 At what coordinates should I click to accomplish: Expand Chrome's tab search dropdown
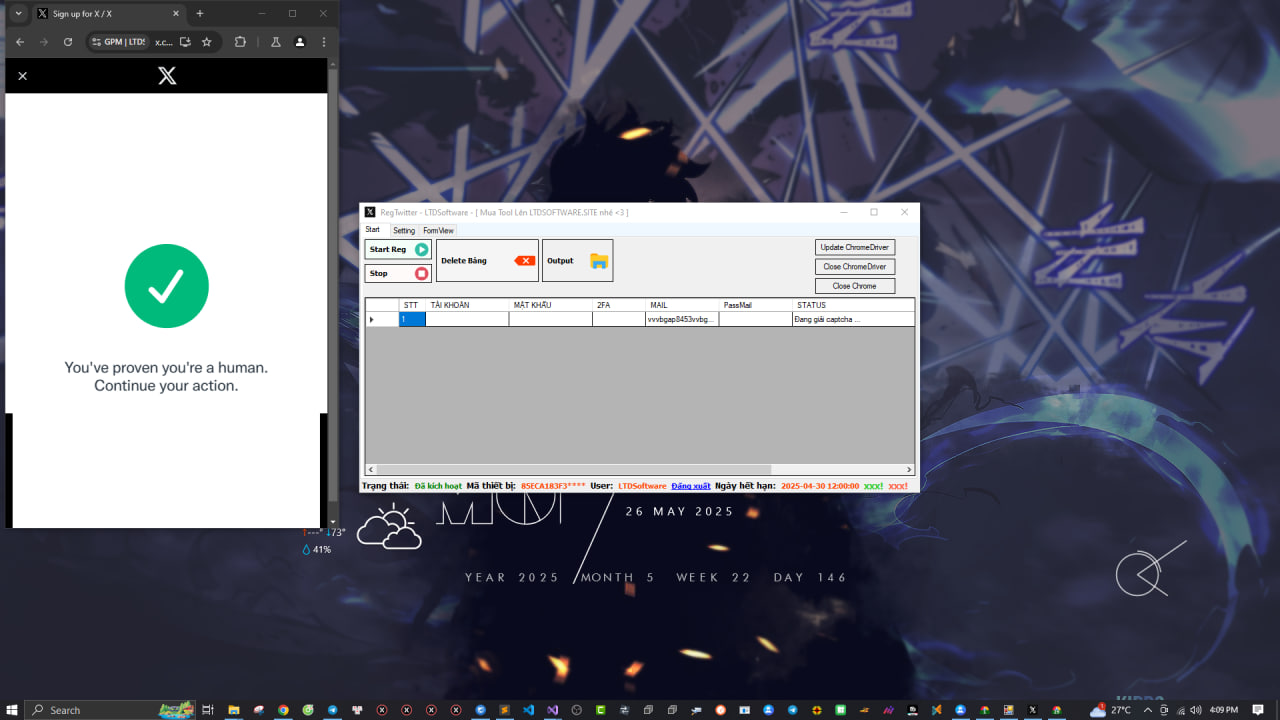(x=18, y=14)
